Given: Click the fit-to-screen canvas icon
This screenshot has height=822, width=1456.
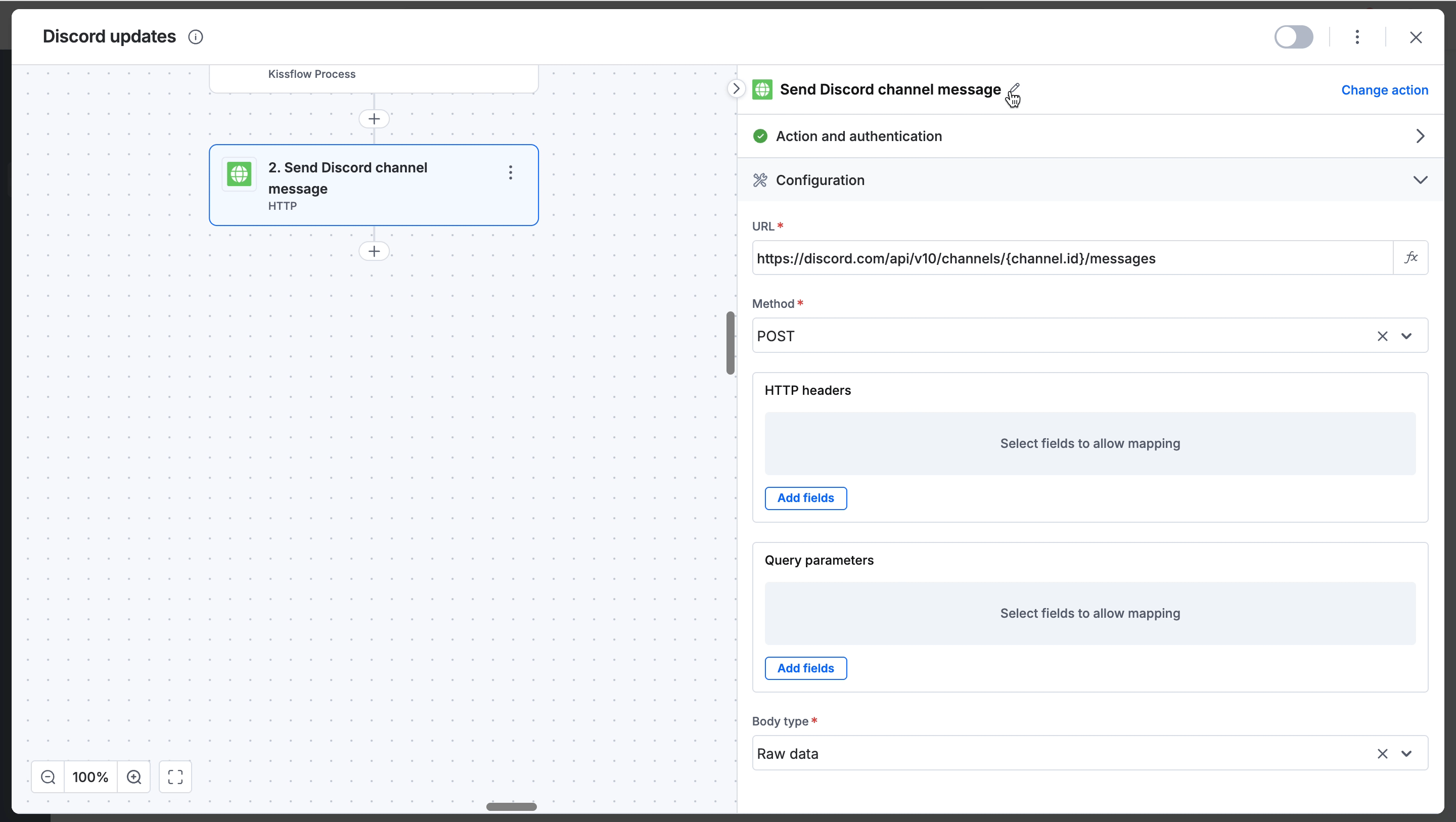Looking at the screenshot, I should (175, 777).
